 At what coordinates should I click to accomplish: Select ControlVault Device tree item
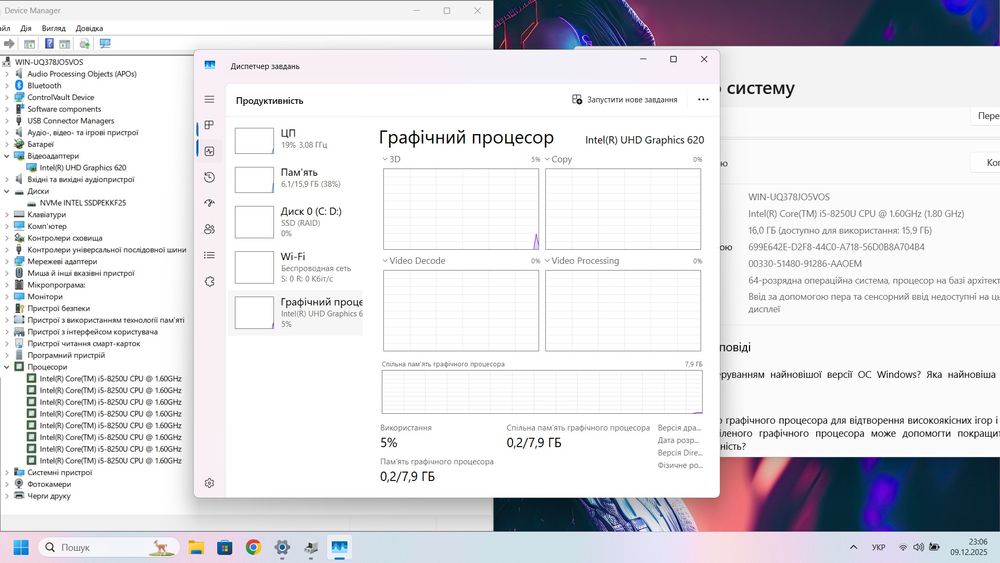point(61,98)
